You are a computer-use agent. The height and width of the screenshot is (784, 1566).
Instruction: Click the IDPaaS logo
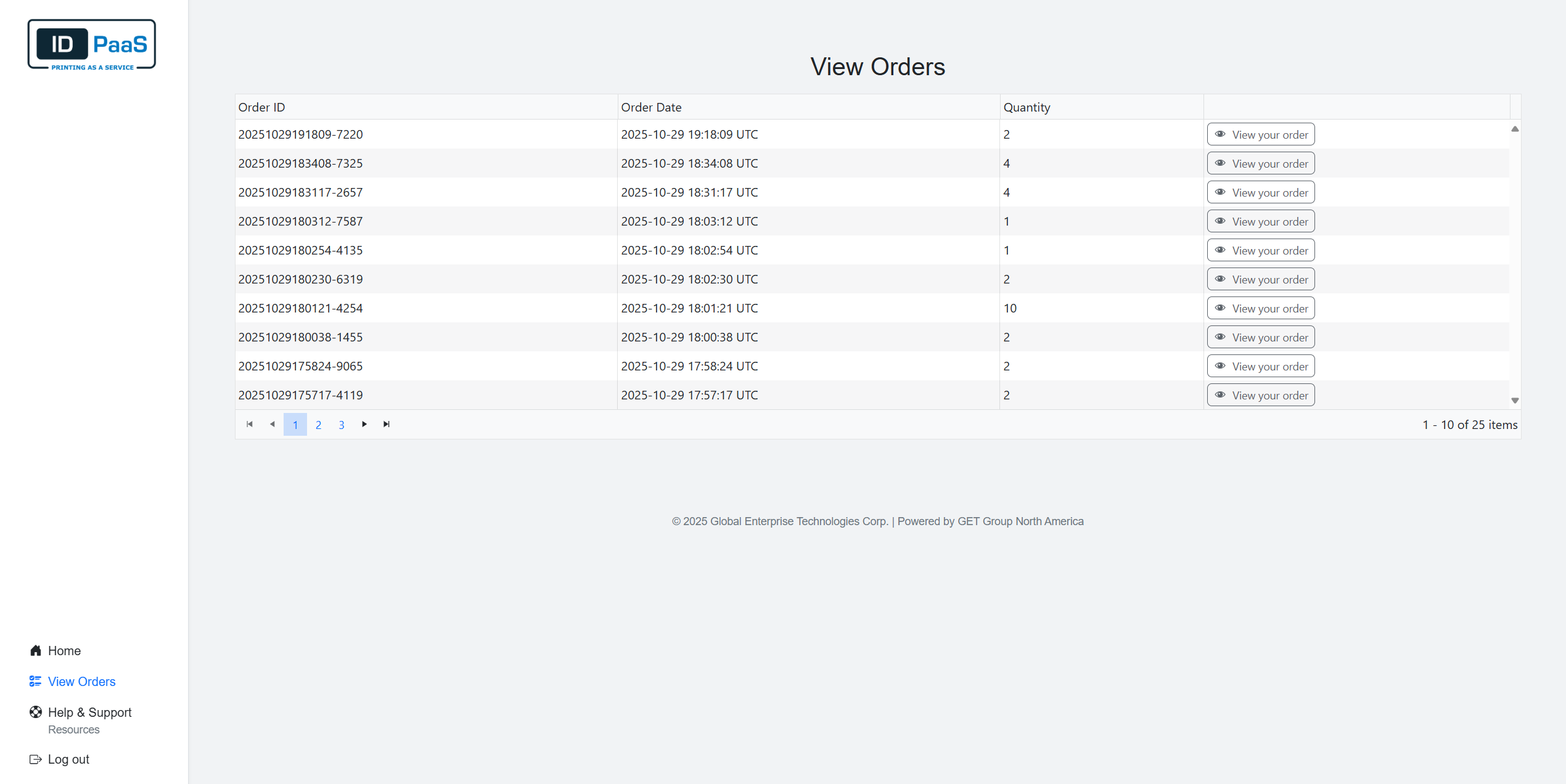click(x=92, y=44)
